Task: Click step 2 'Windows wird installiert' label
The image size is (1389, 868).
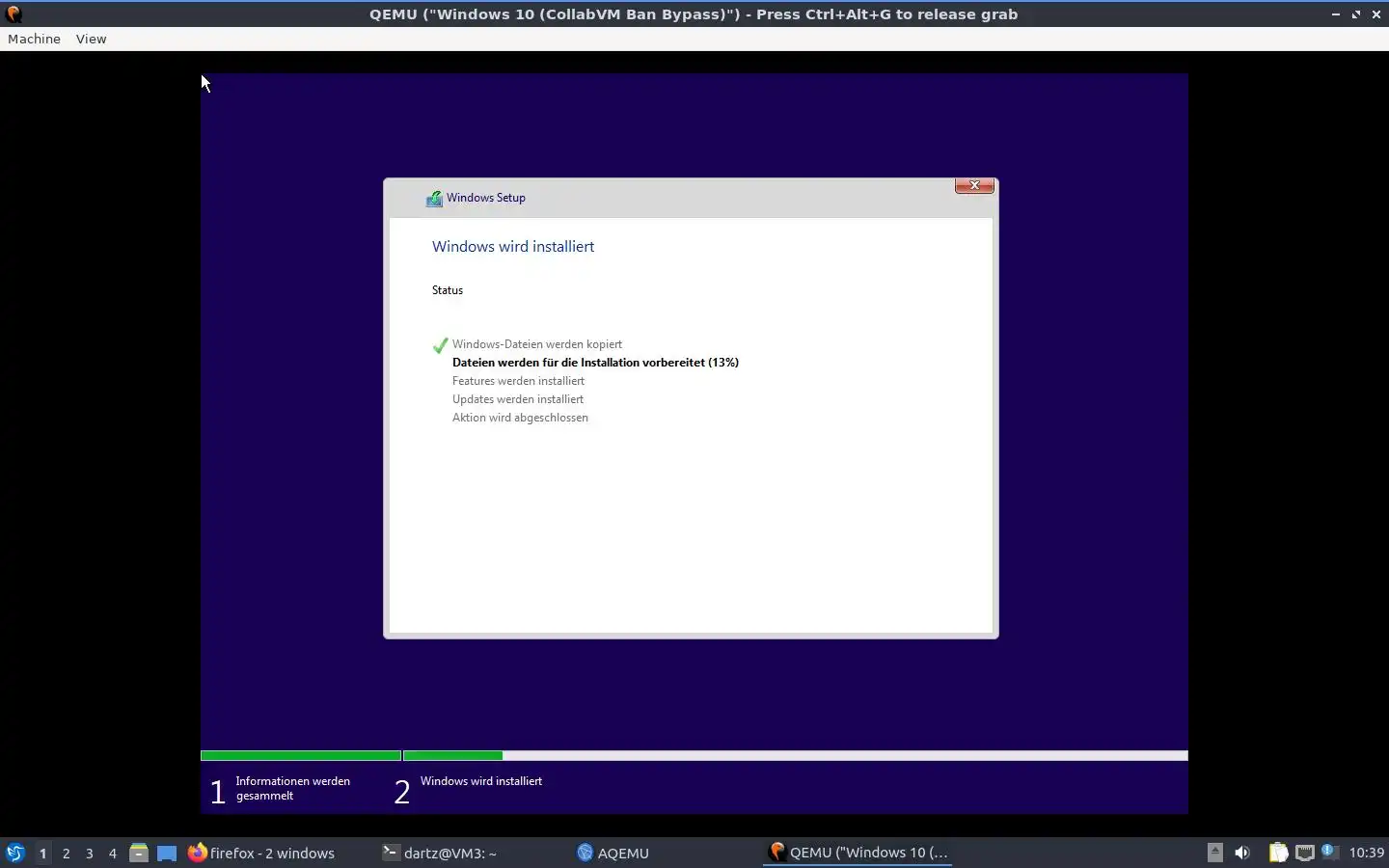Action: (x=481, y=781)
